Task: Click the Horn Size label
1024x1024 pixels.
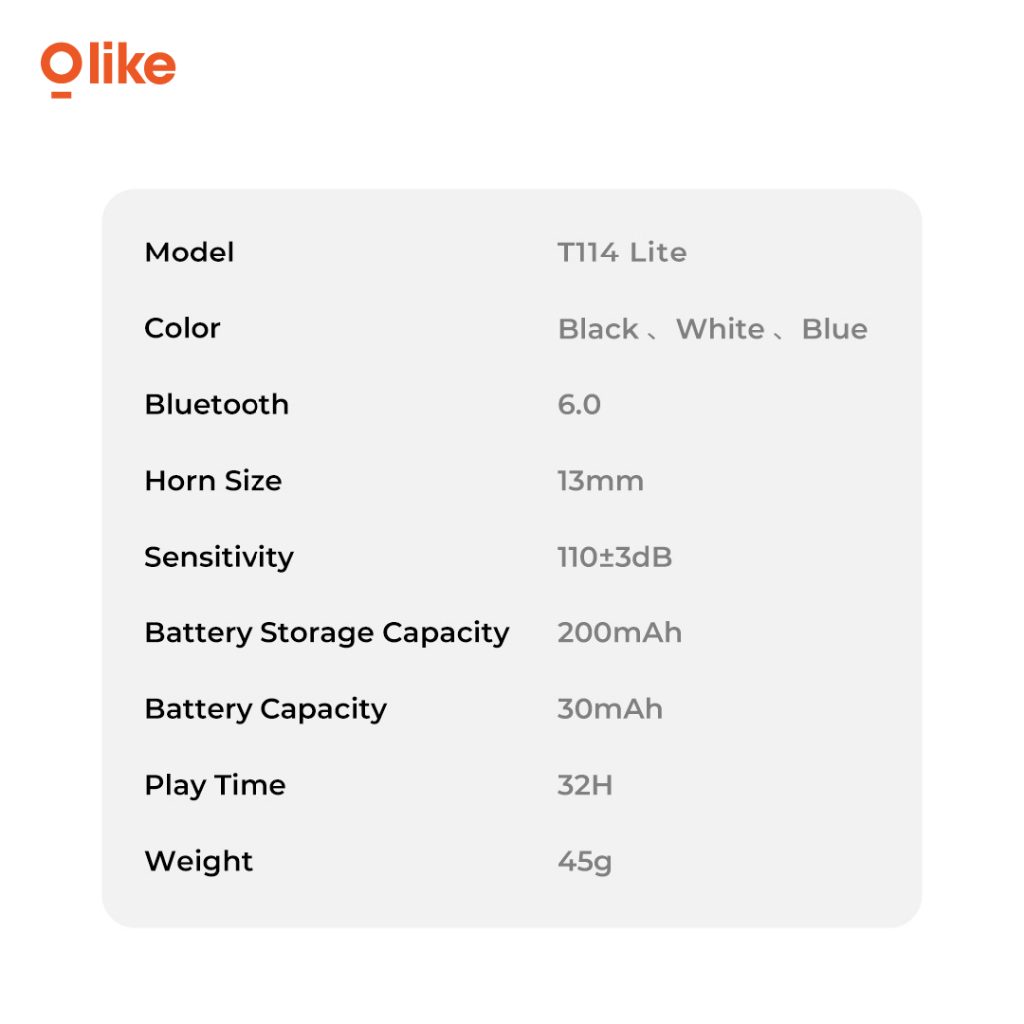Action: (213, 480)
